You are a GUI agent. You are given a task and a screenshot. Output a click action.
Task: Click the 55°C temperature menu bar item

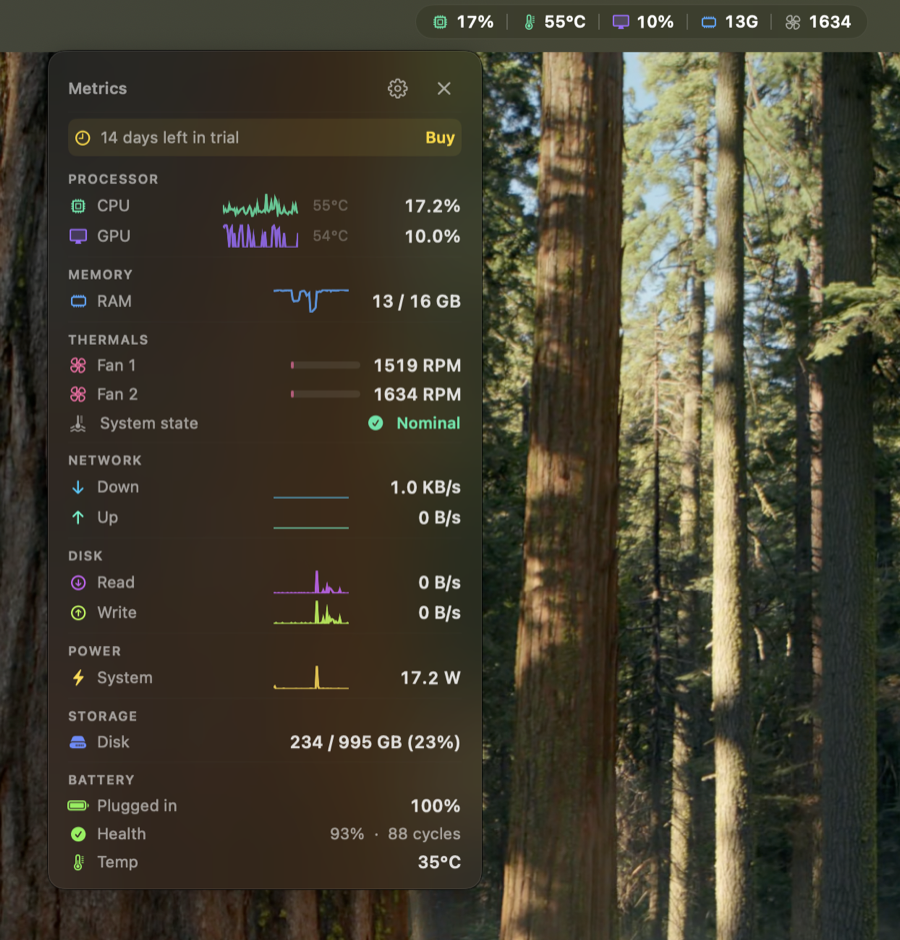click(548, 21)
